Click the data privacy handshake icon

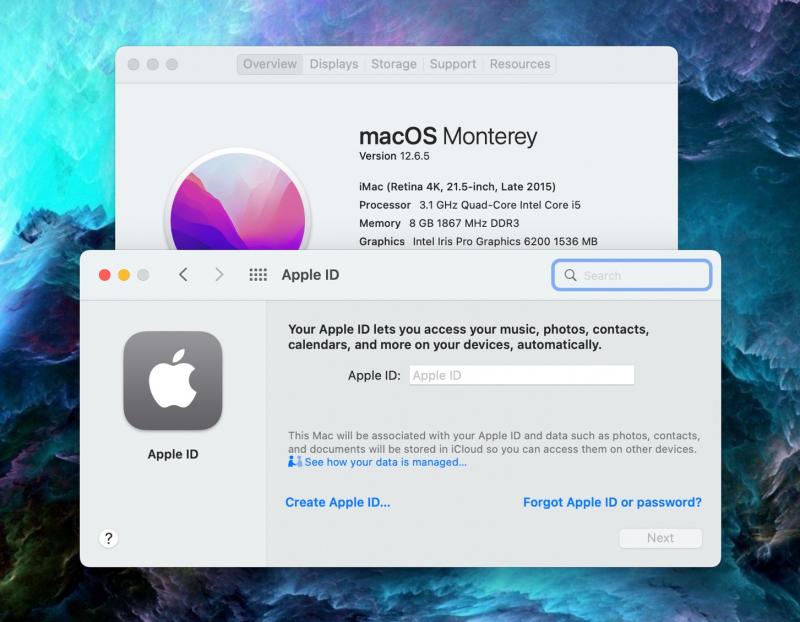point(295,462)
